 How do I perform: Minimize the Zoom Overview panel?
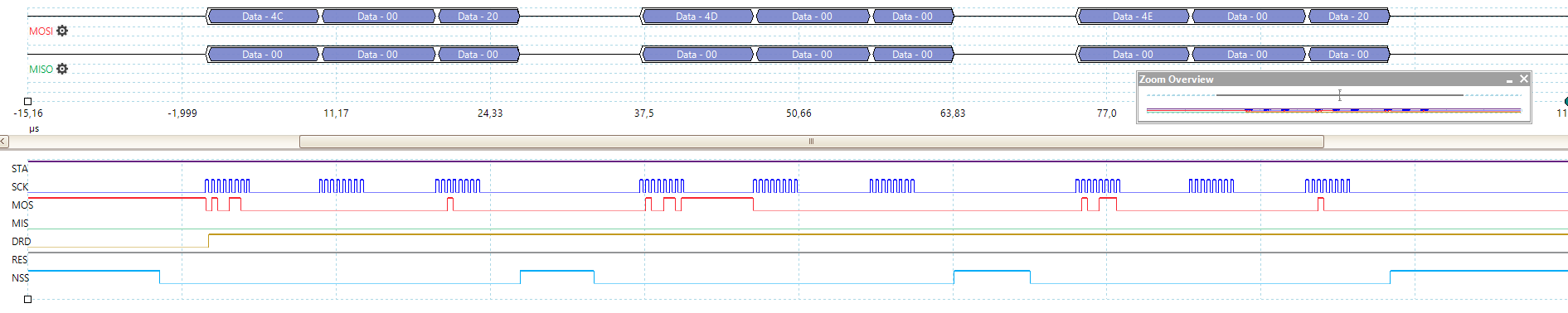pyautogui.click(x=1509, y=80)
